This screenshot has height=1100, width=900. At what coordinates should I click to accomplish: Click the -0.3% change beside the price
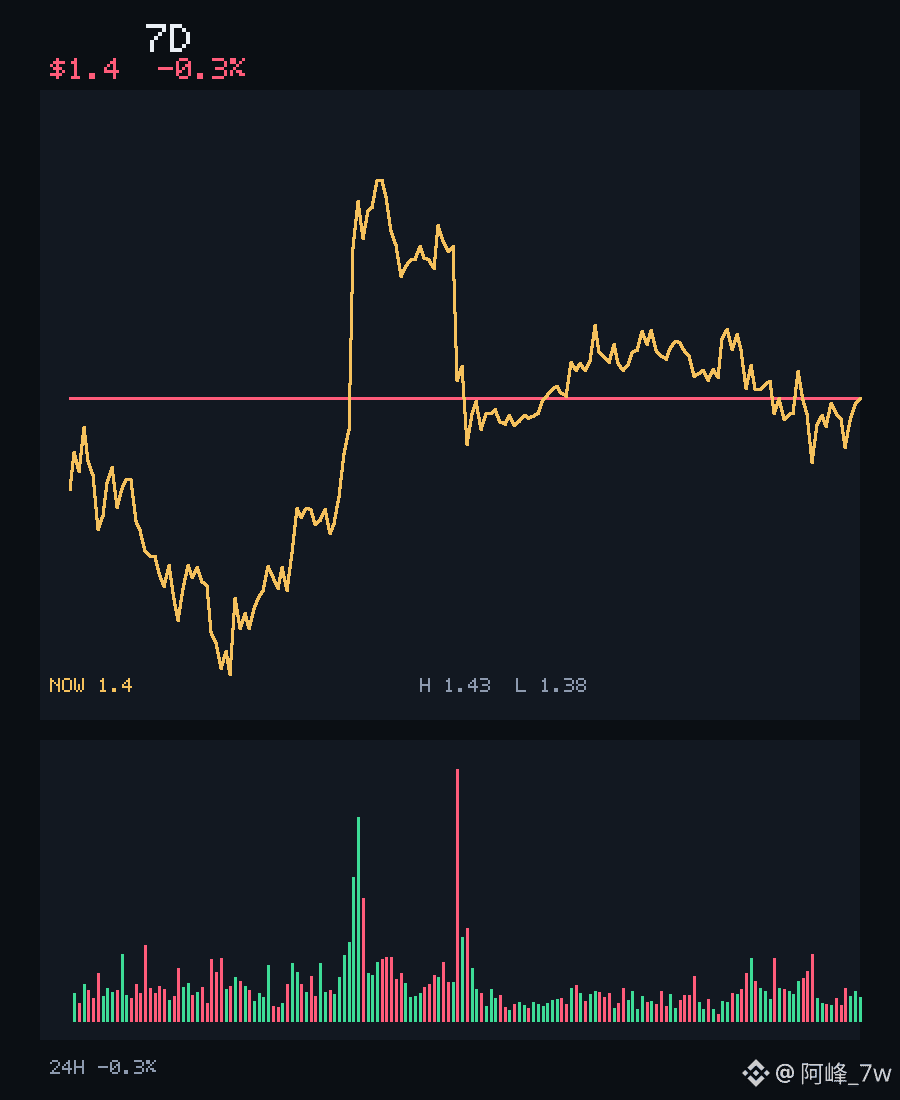tap(201, 69)
